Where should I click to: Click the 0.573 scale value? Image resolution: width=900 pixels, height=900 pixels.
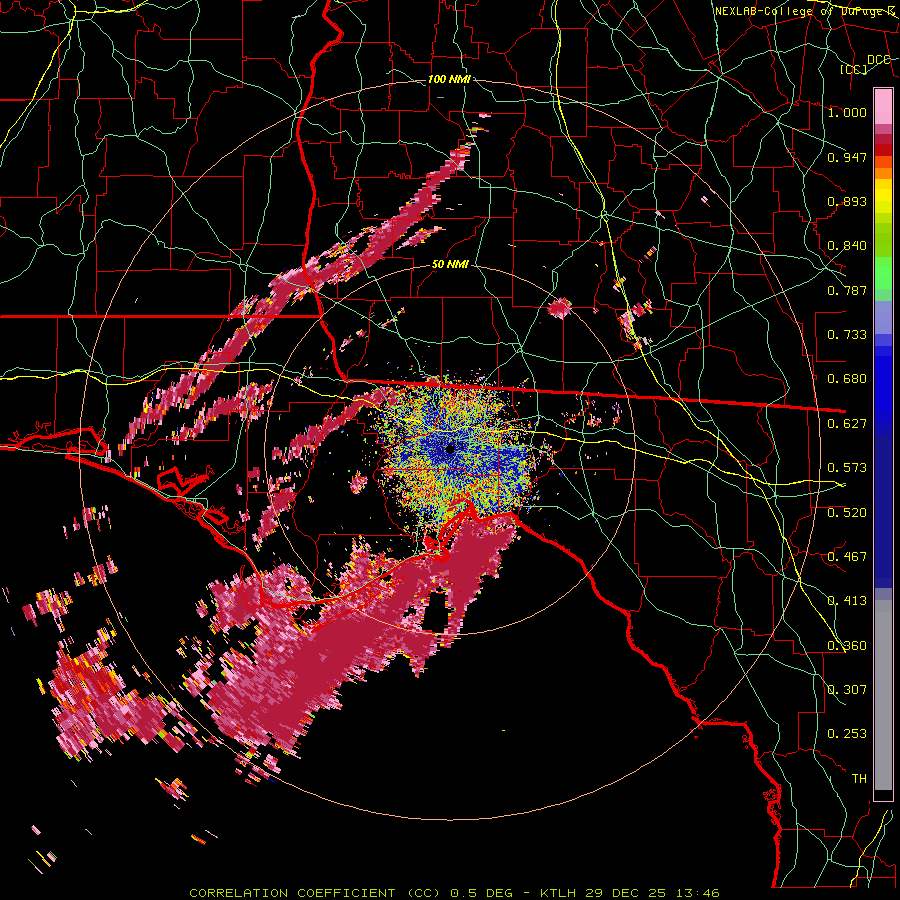coord(847,468)
